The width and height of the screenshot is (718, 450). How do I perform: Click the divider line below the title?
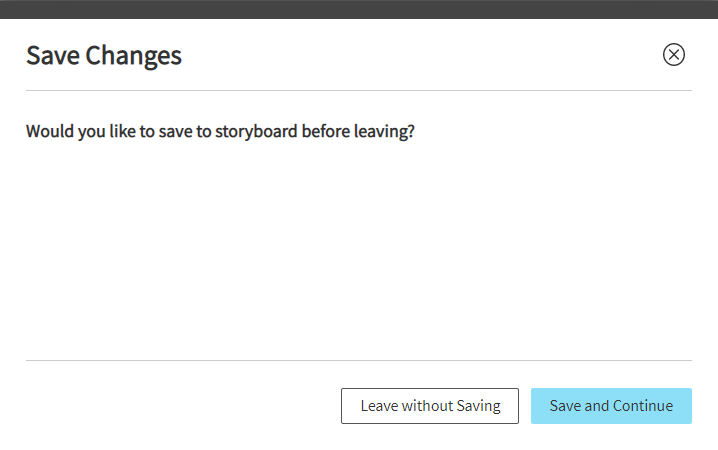pyautogui.click(x=359, y=91)
